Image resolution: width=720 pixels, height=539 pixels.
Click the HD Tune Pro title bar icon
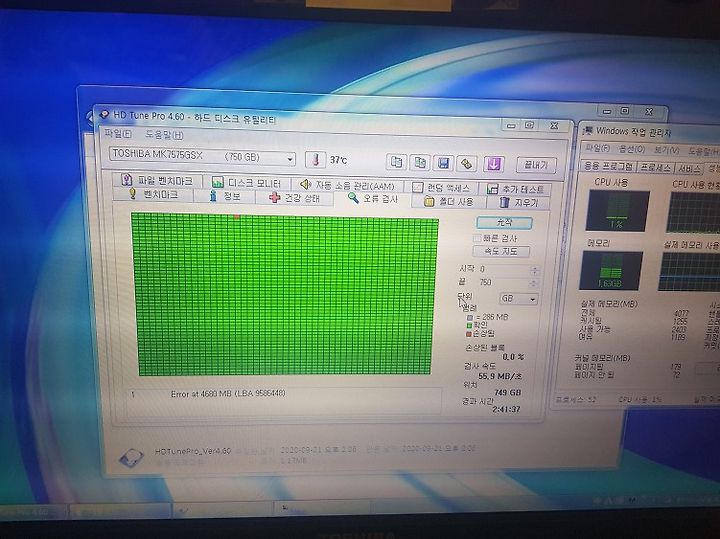pyautogui.click(x=105, y=113)
